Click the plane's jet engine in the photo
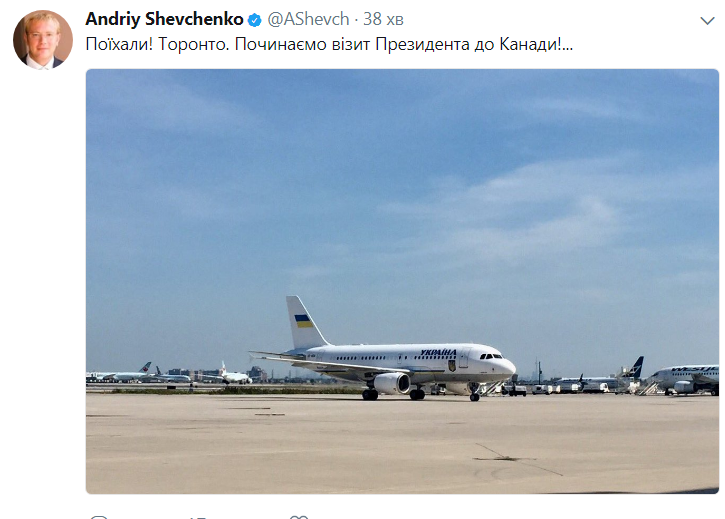This screenshot has width=725, height=519. point(390,382)
